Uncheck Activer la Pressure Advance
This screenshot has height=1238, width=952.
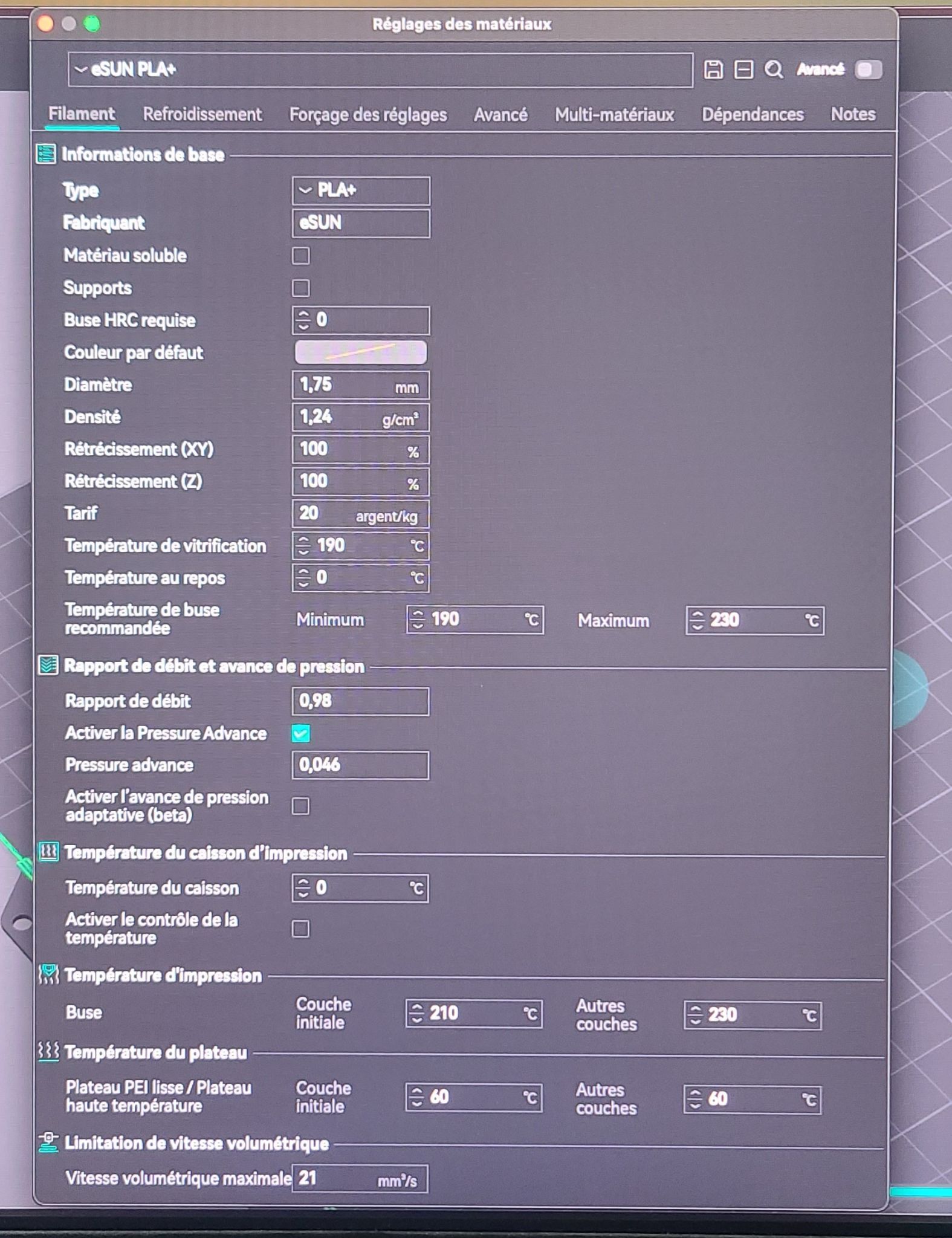[x=301, y=733]
